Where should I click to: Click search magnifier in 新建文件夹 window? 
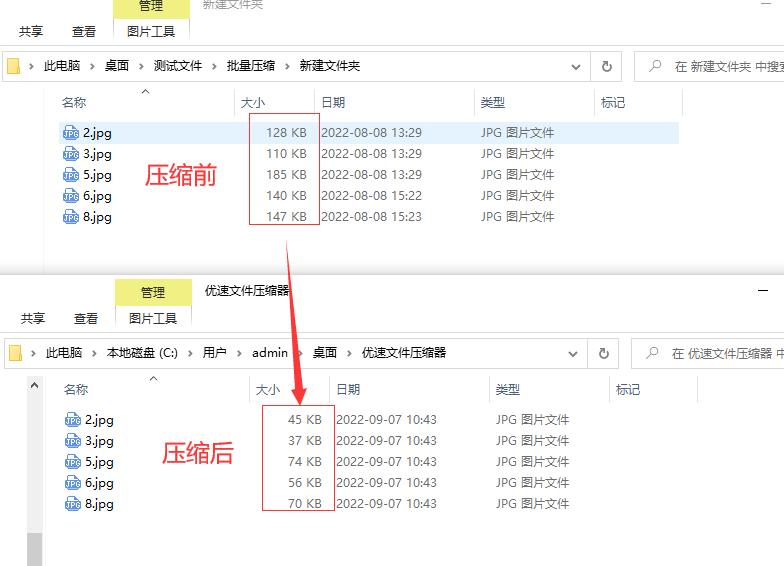654,66
